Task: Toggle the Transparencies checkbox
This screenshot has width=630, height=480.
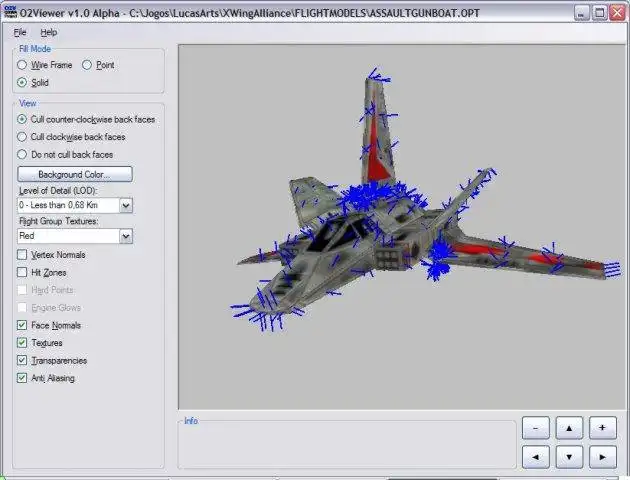Action: point(22,360)
